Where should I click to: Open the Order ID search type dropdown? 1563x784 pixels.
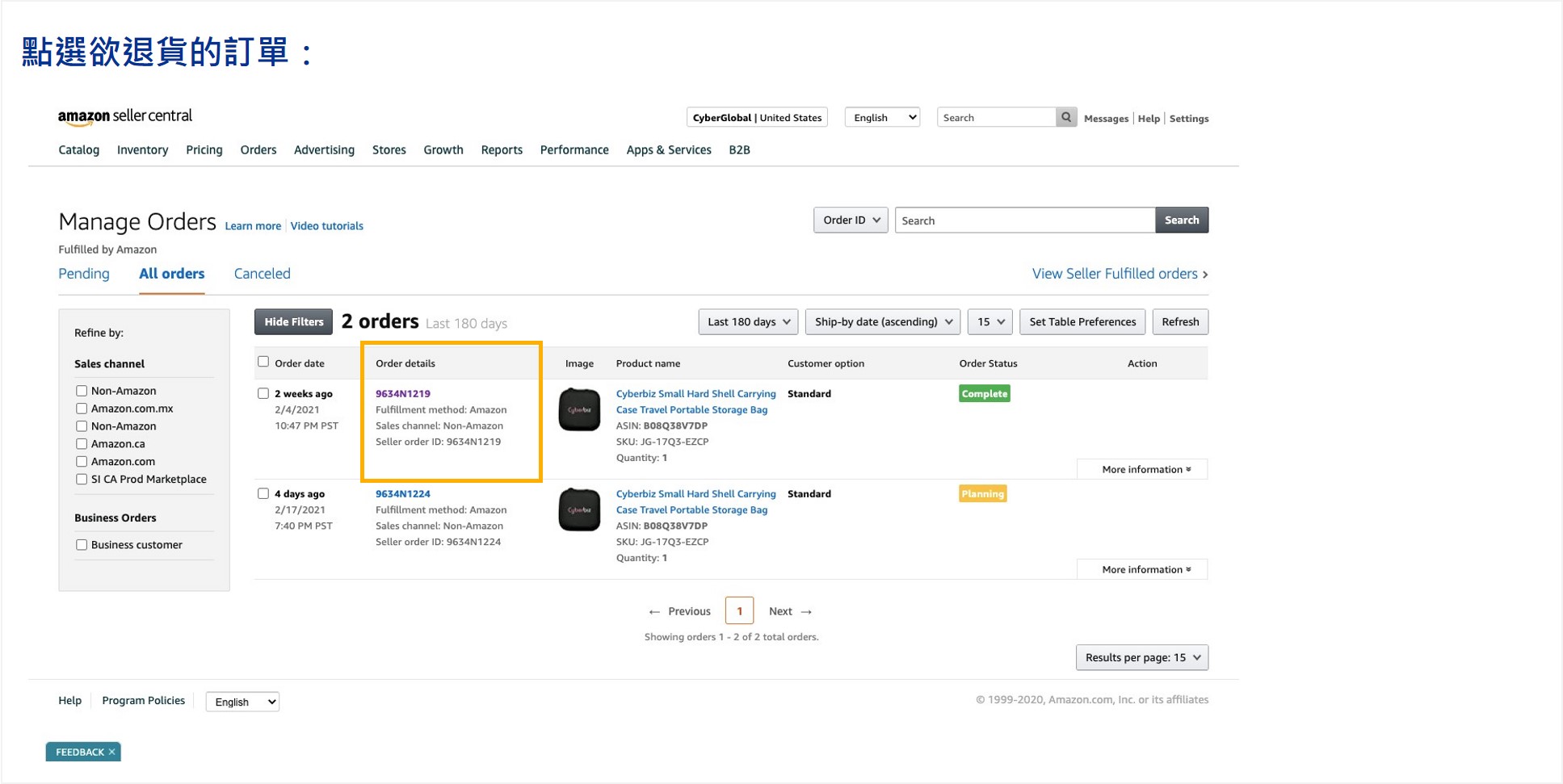point(851,220)
